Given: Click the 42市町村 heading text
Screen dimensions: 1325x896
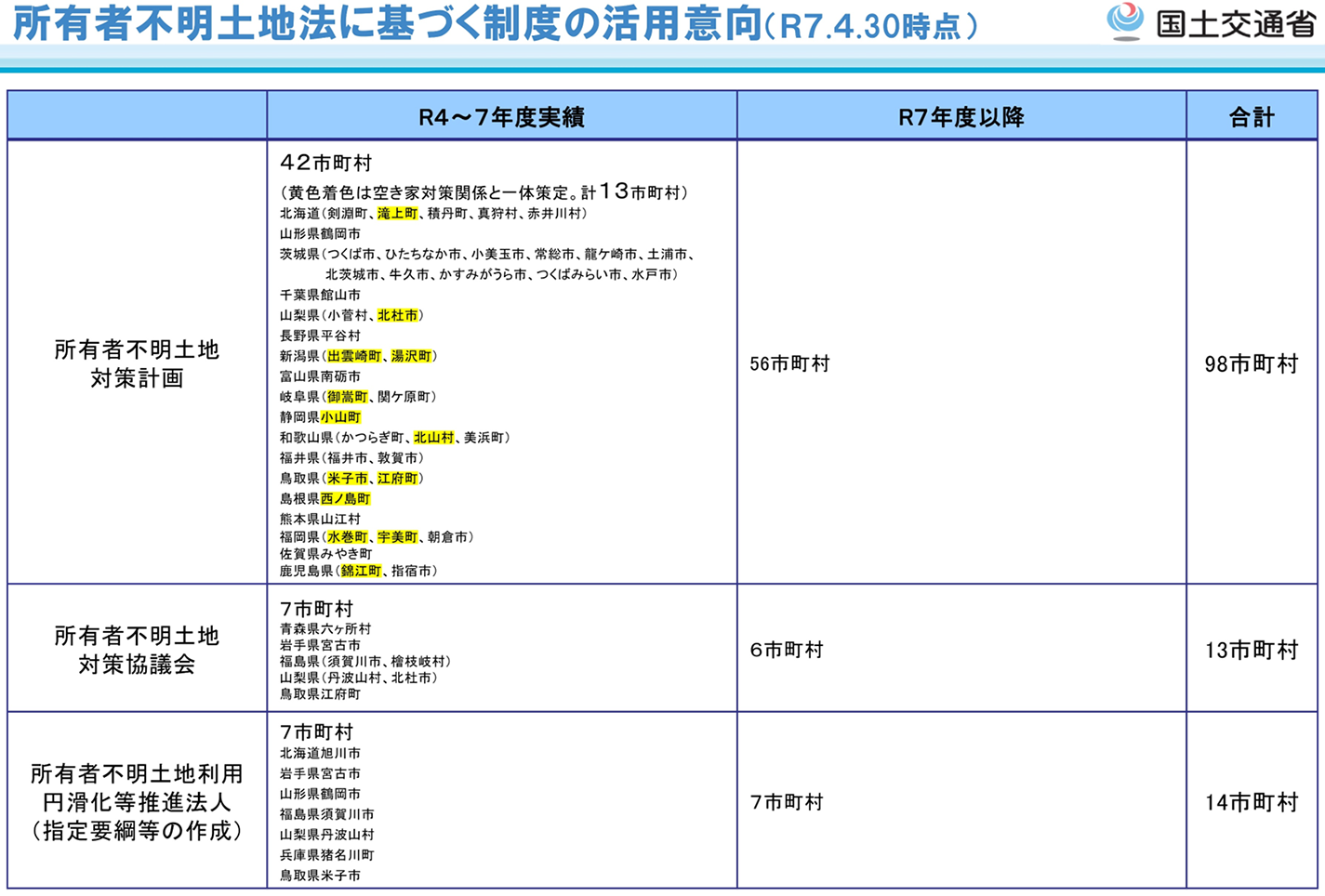Looking at the screenshot, I should 325,164.
